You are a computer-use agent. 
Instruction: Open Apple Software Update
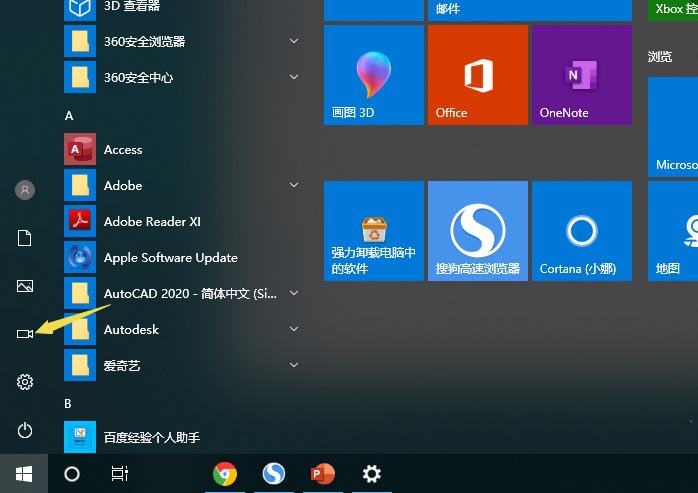coord(183,257)
